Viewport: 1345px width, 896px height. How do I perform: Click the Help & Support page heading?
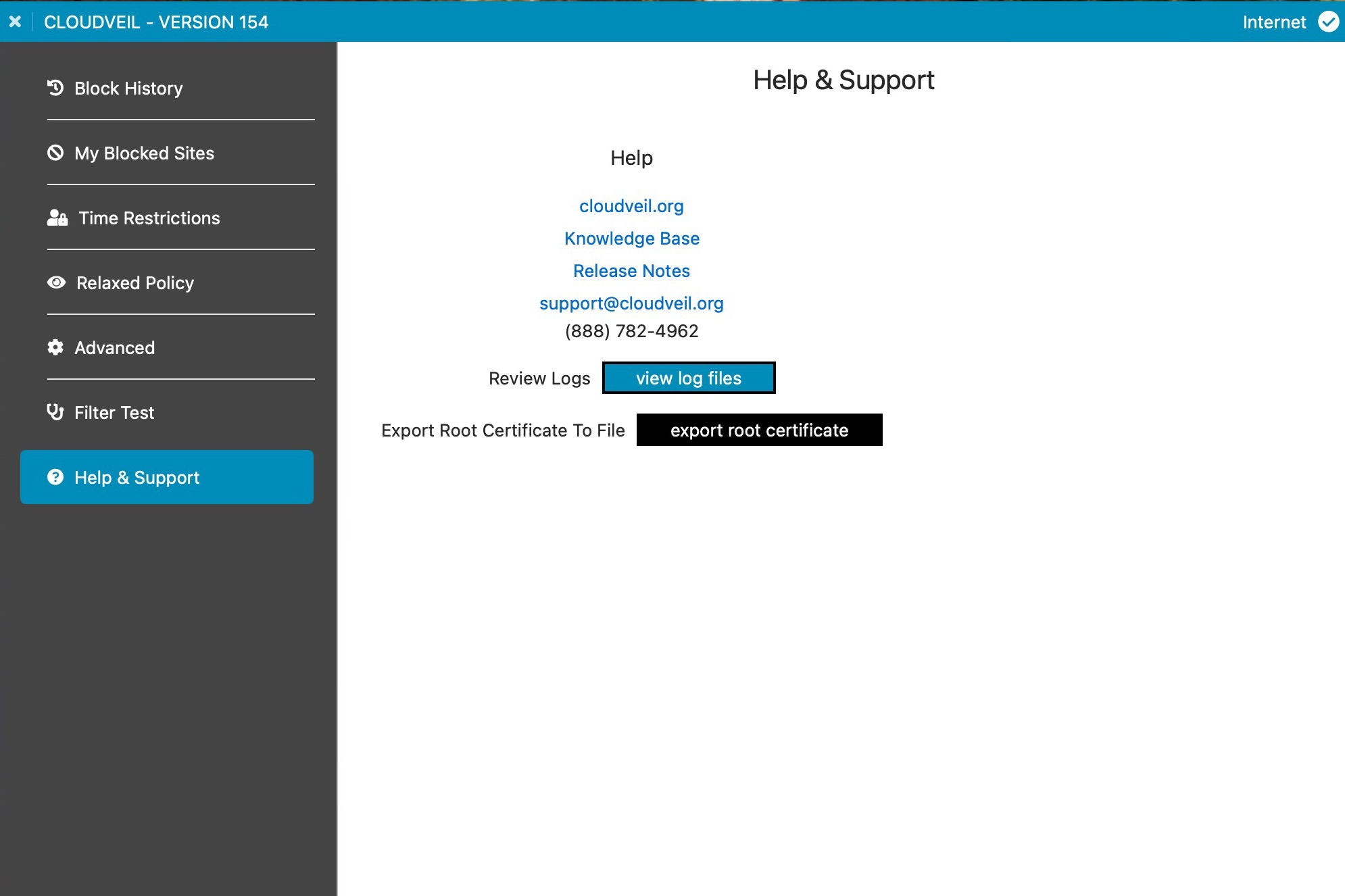(843, 80)
